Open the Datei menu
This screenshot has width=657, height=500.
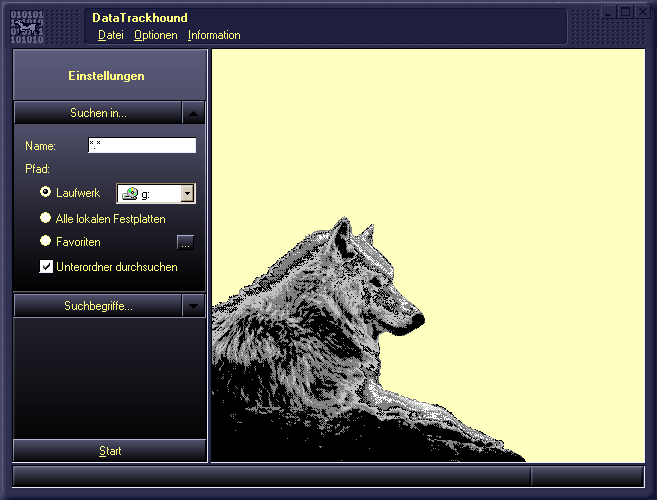110,35
